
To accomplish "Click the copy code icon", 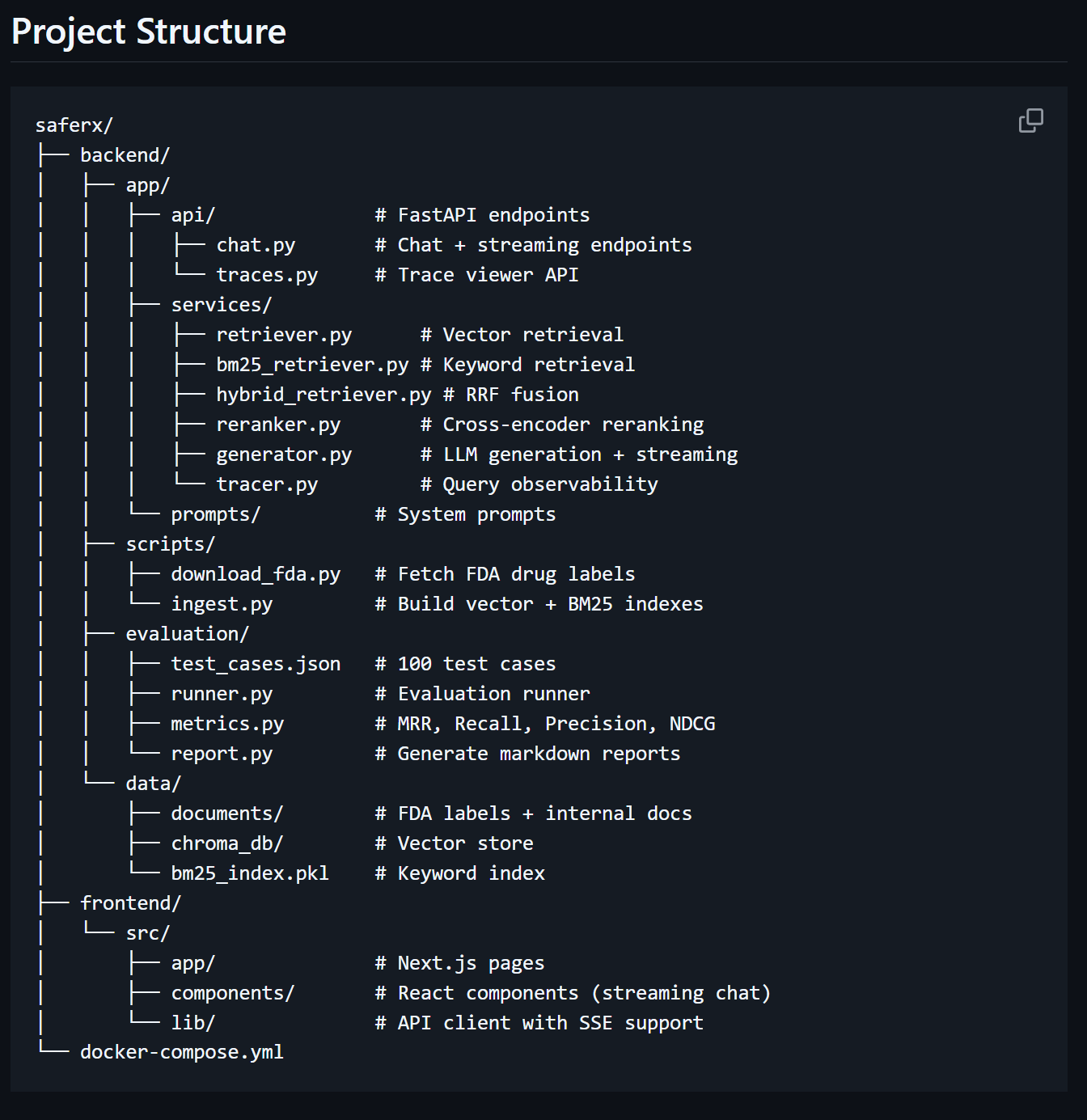I will 1030,120.
